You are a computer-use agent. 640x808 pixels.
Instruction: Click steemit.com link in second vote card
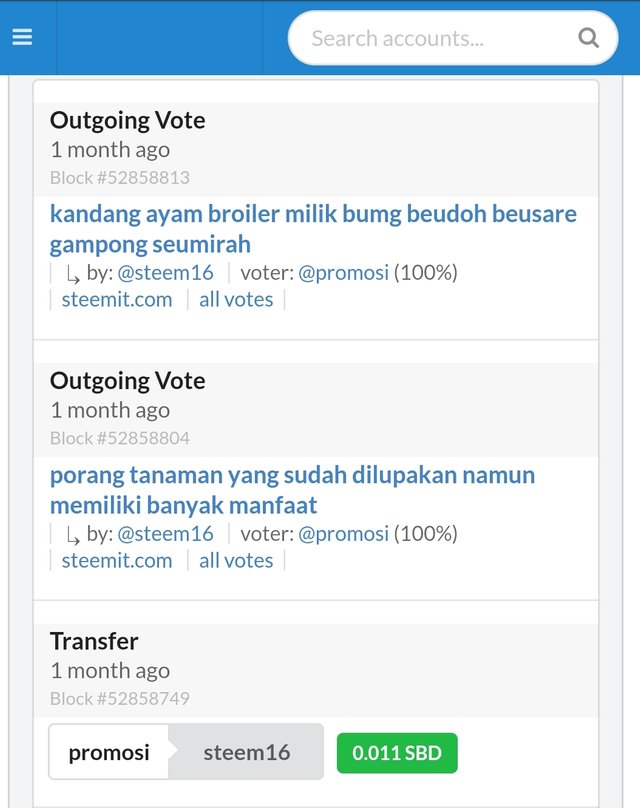(x=117, y=561)
